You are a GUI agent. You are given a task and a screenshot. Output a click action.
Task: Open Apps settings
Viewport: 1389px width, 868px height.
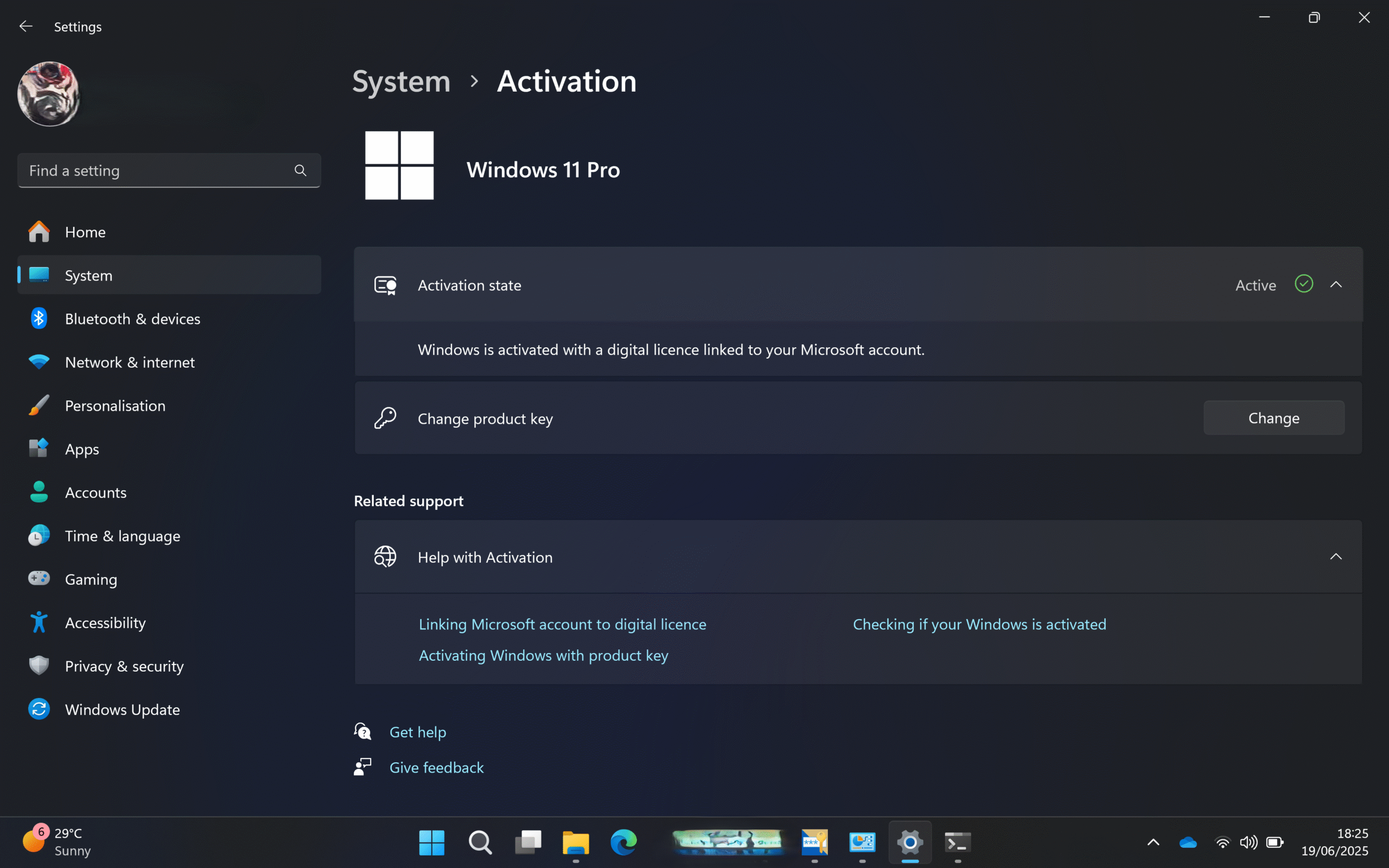169,449
